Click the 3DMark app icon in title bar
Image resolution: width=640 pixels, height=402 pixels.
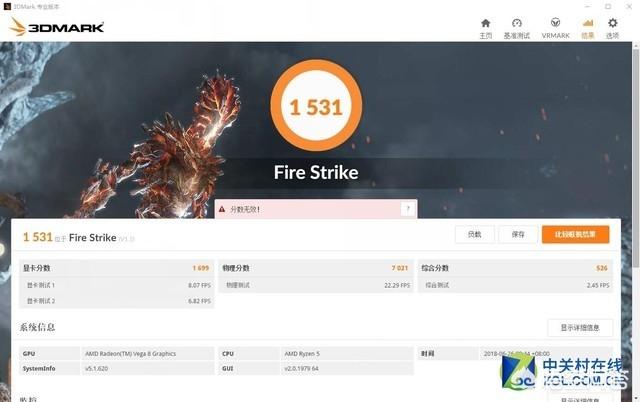tap(7, 6)
